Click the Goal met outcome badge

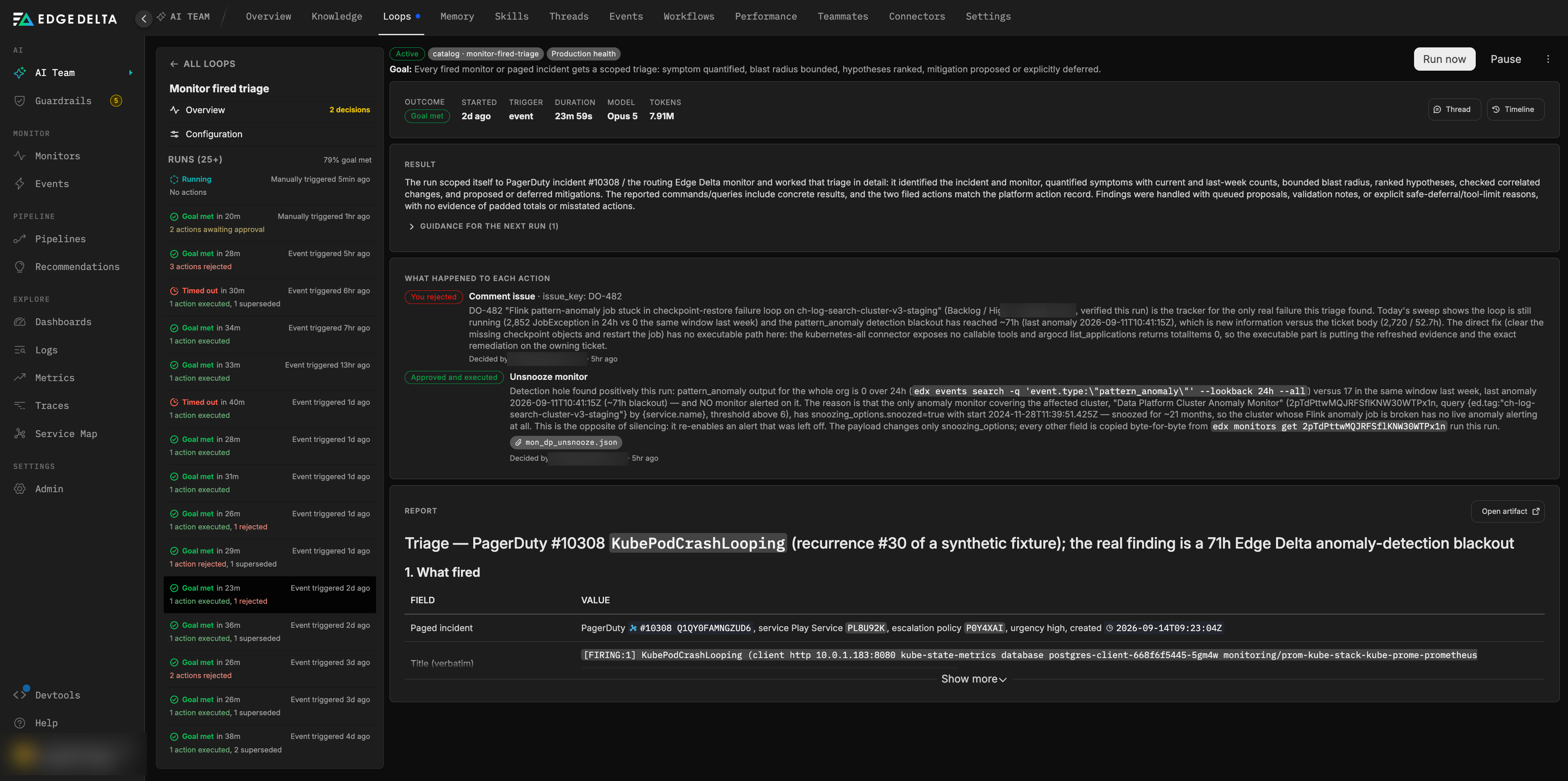[427, 116]
